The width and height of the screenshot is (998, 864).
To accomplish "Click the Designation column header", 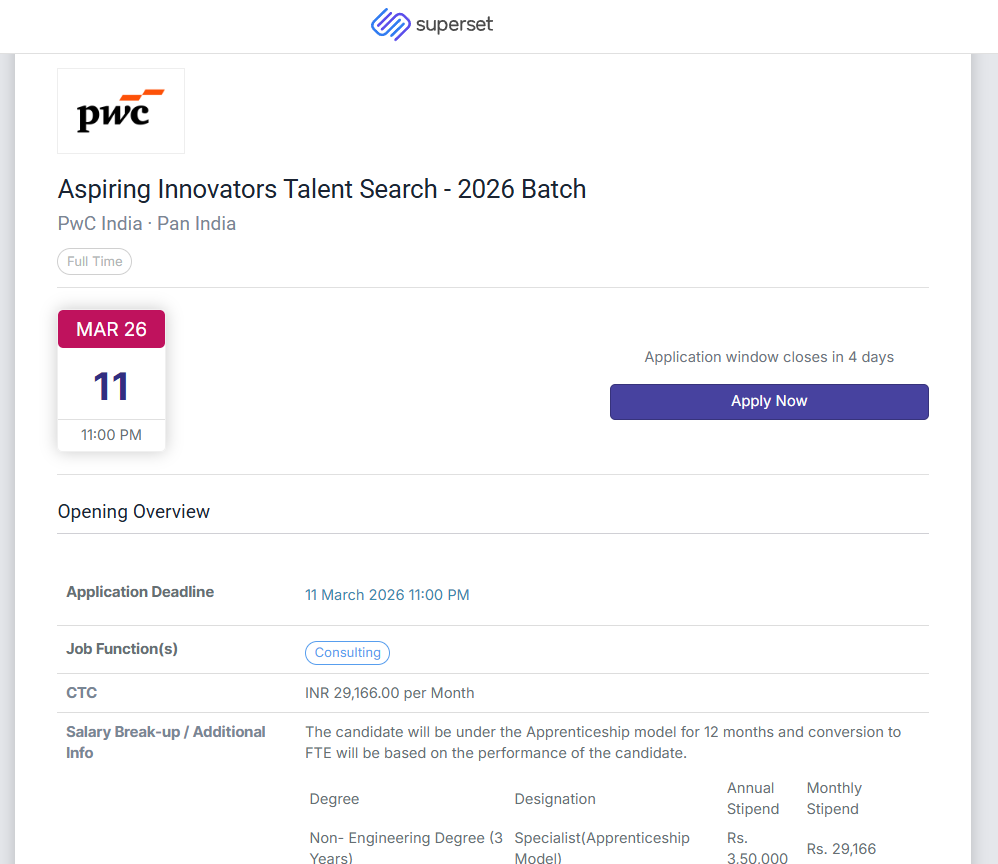I will [x=555, y=799].
